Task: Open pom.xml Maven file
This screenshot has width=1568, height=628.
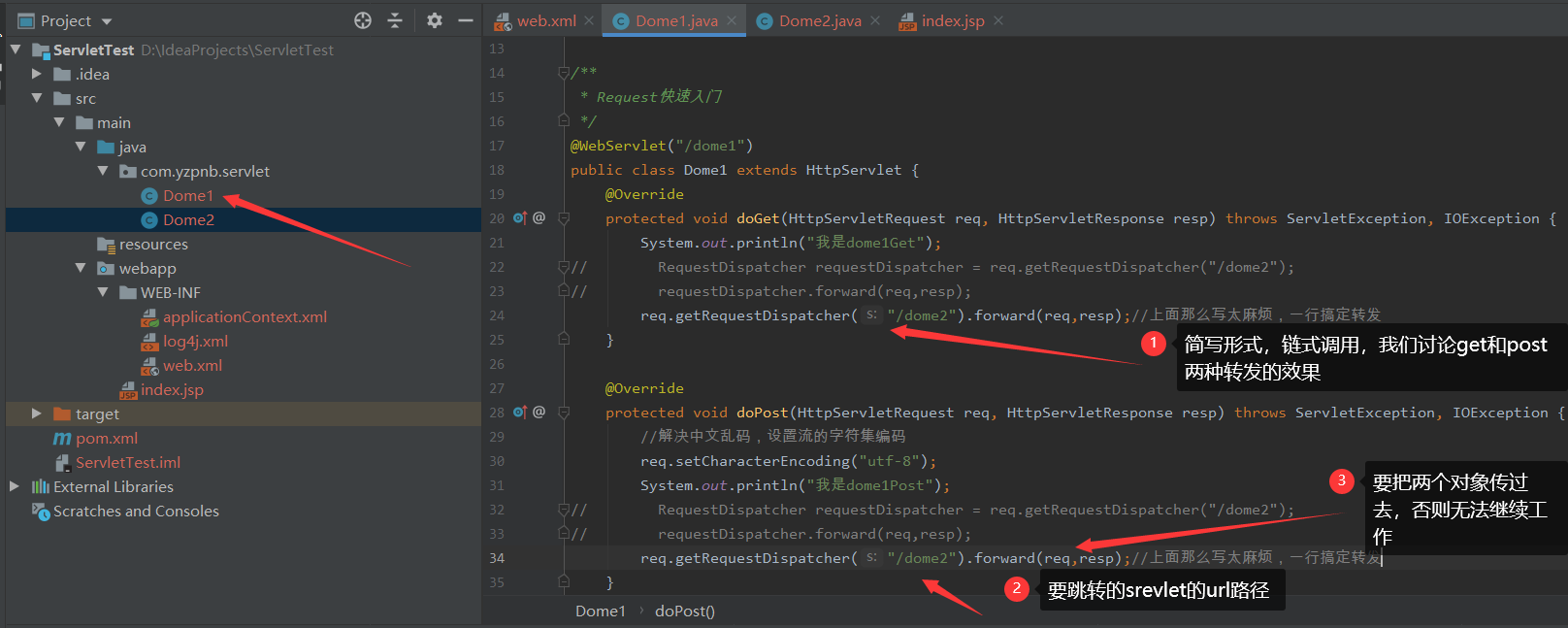Action: [107, 439]
